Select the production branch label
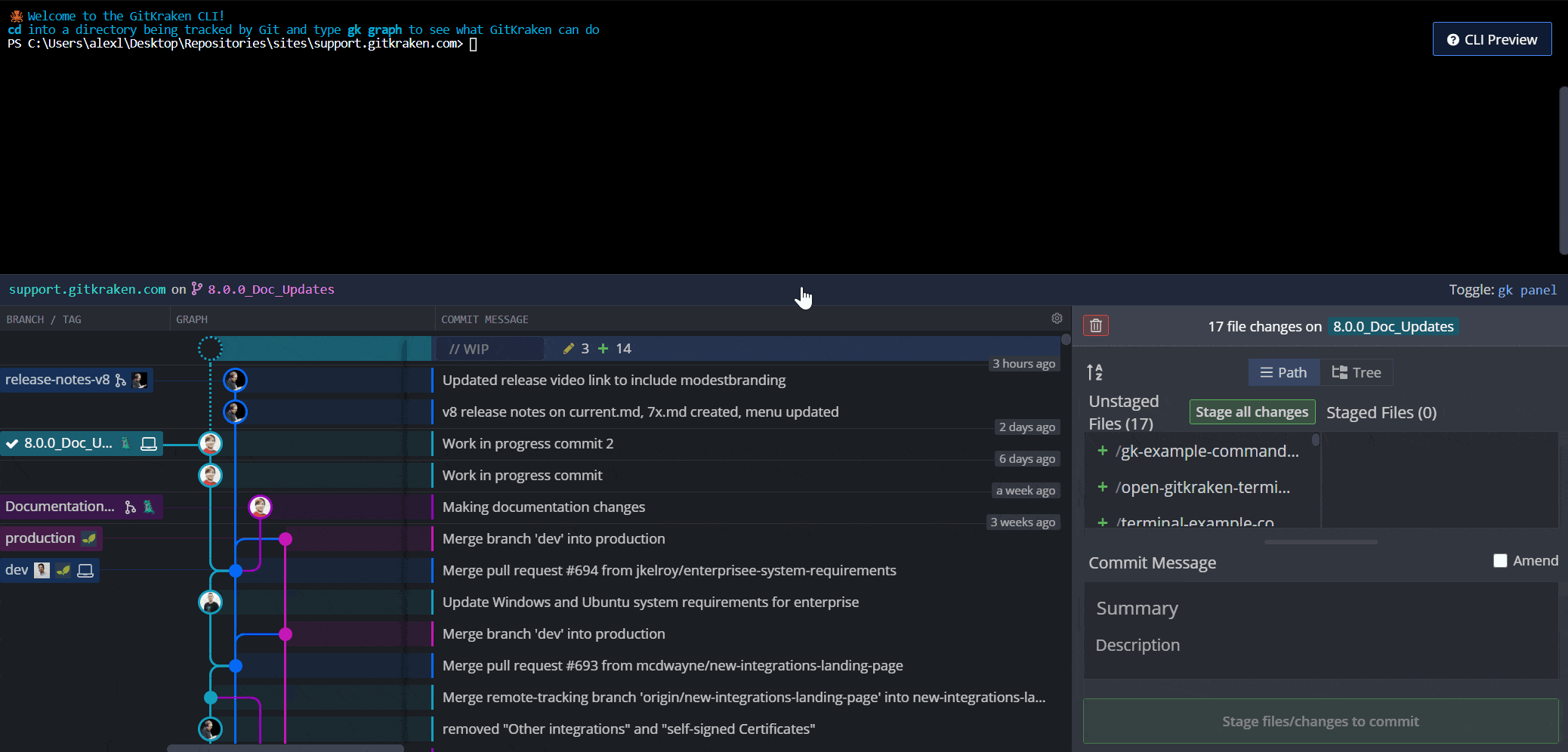1568x752 pixels. tap(41, 538)
